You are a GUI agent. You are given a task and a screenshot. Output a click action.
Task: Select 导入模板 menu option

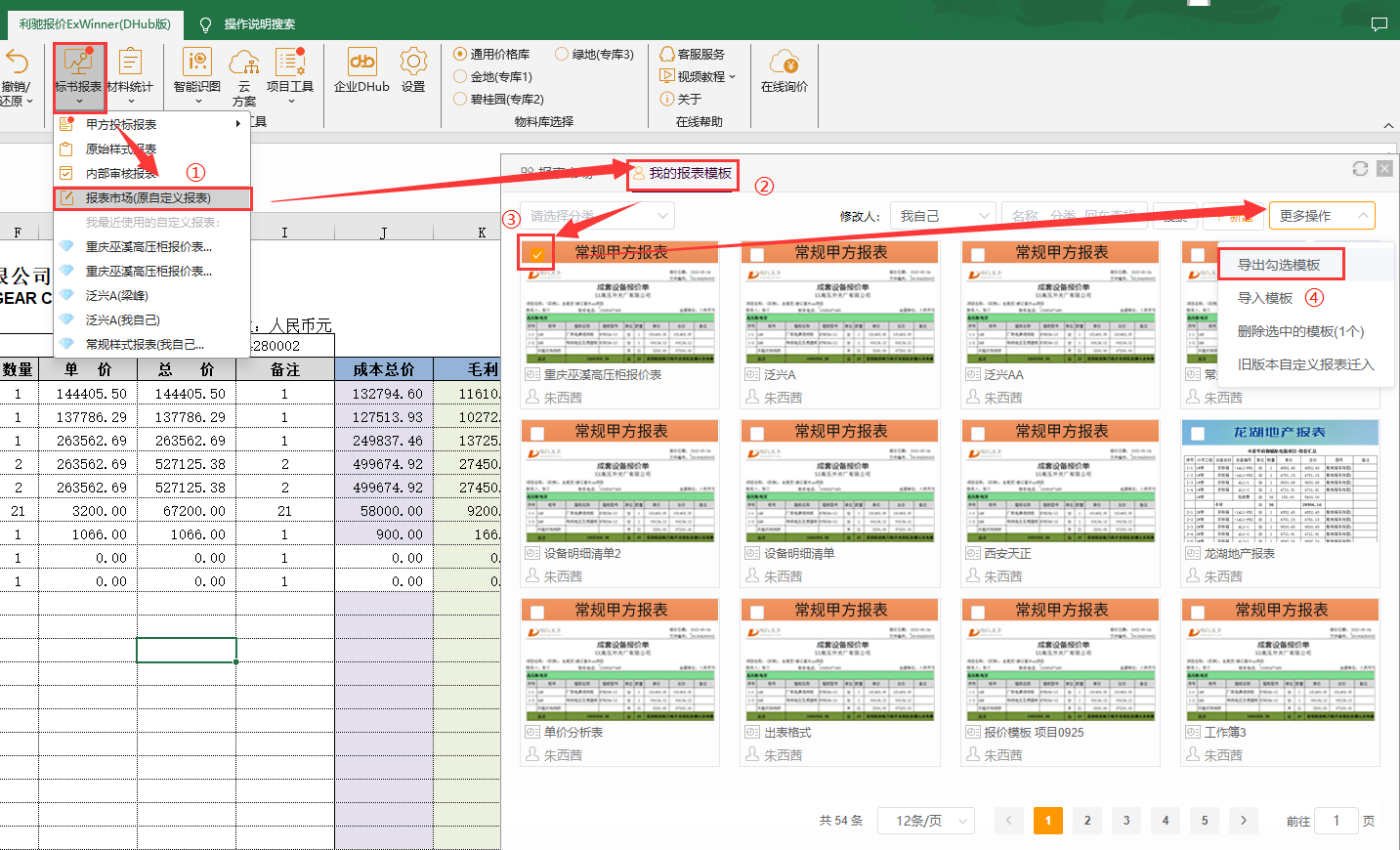coord(1265,298)
